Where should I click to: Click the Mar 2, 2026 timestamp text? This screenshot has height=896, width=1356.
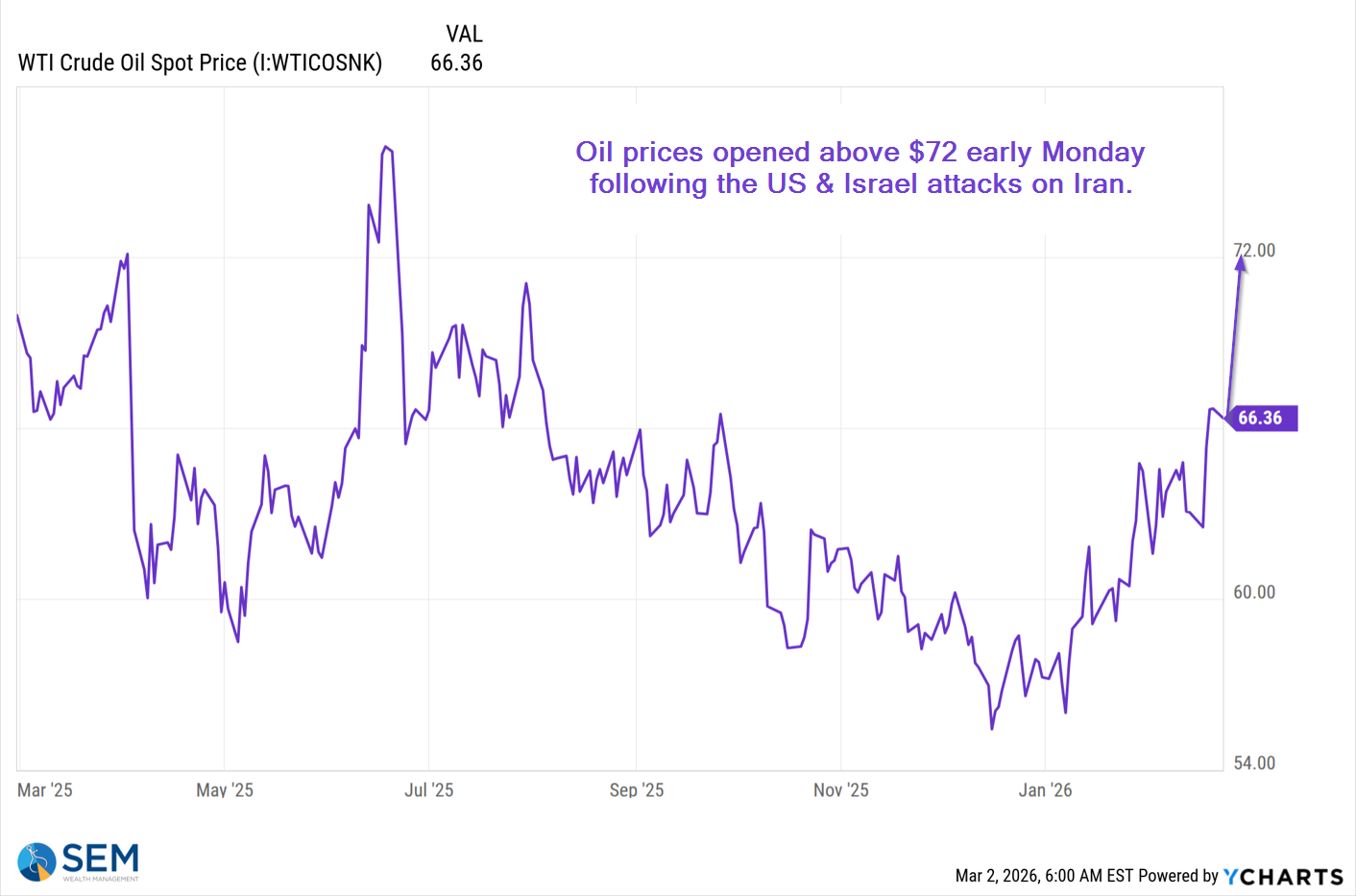[x=1044, y=876]
